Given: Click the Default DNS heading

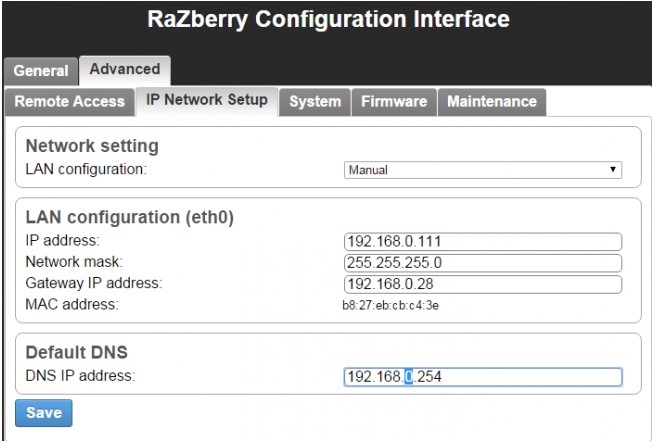Looking at the screenshot, I should click(76, 352).
